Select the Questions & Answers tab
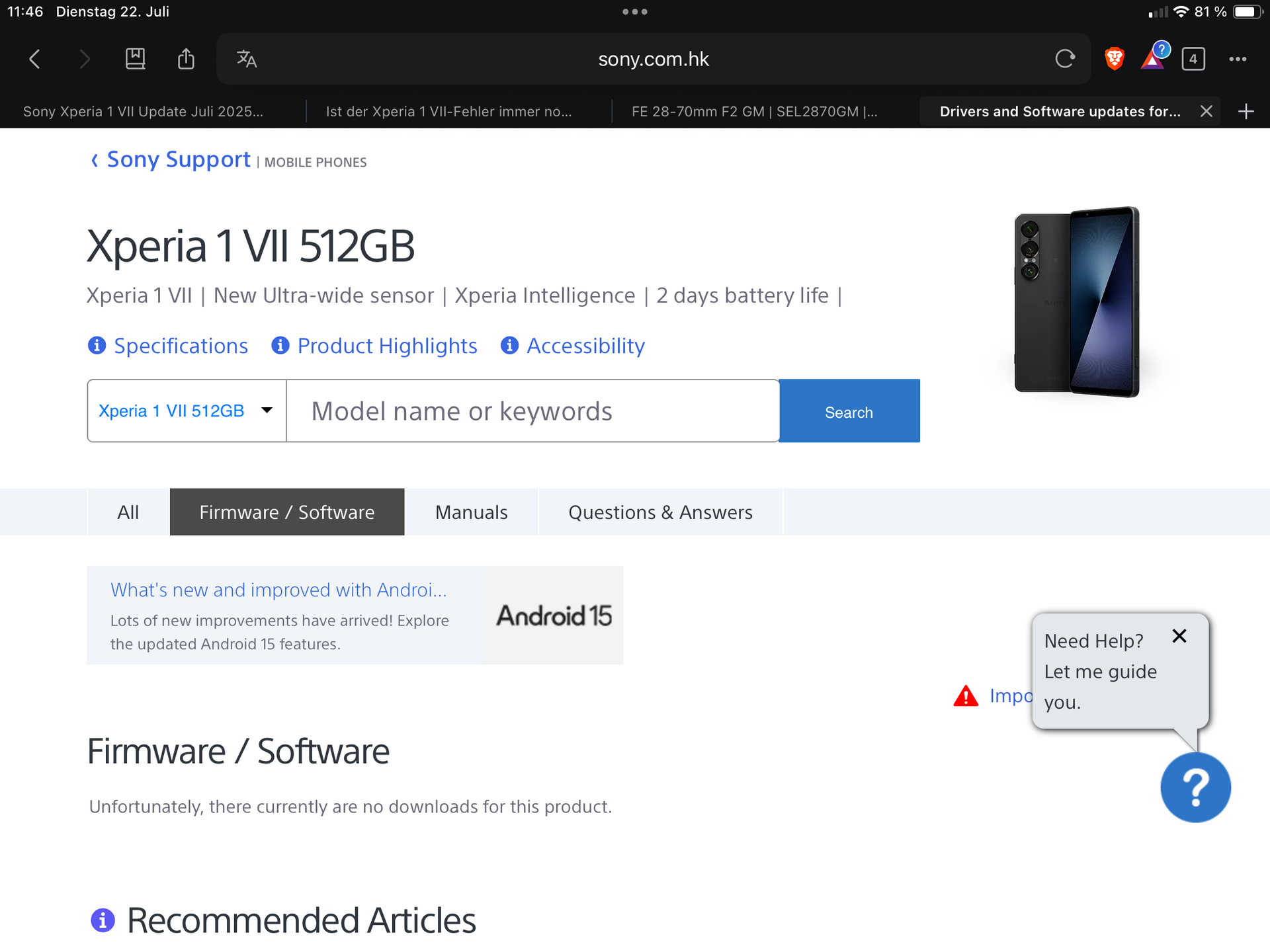 click(x=660, y=512)
